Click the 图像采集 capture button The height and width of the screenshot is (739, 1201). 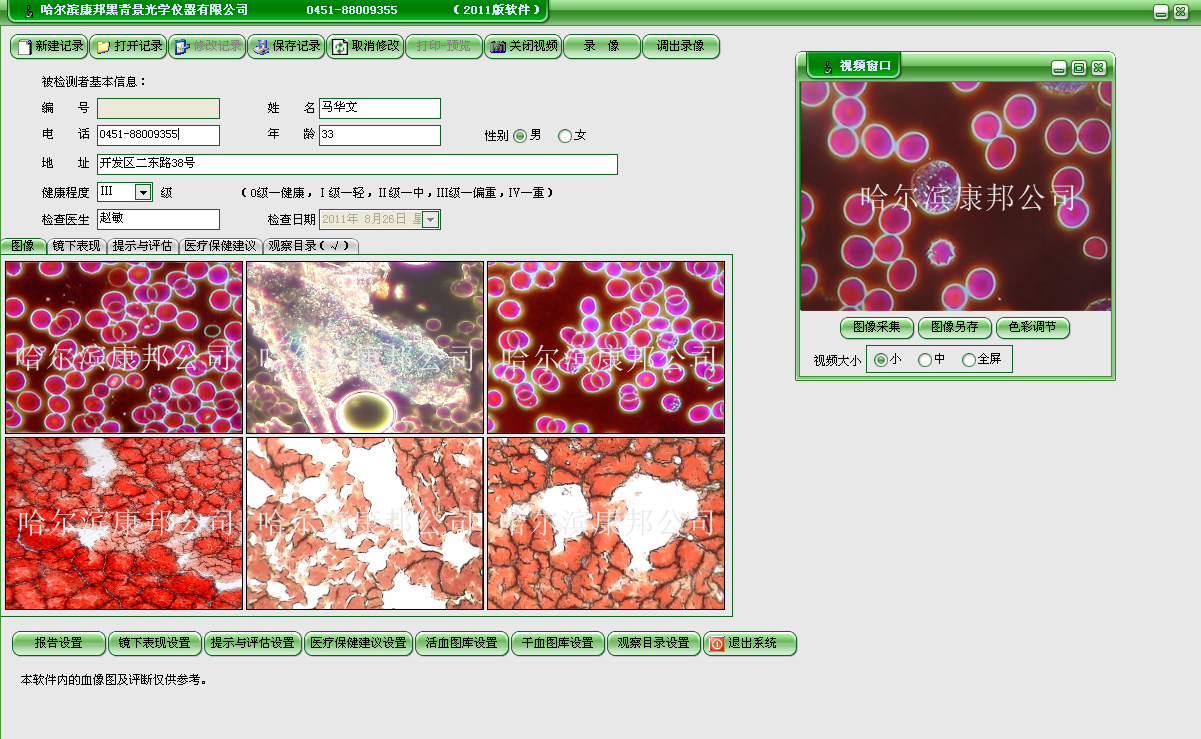876,328
